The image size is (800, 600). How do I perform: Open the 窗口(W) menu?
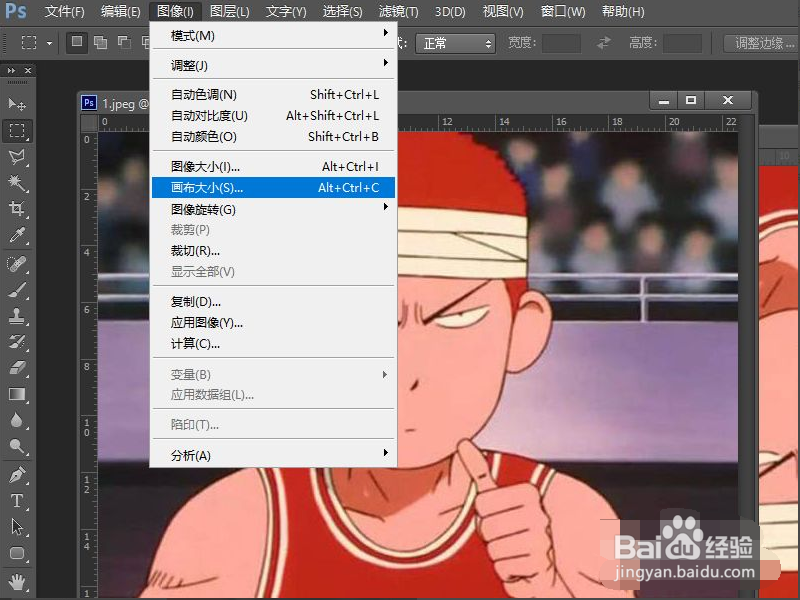pyautogui.click(x=563, y=11)
